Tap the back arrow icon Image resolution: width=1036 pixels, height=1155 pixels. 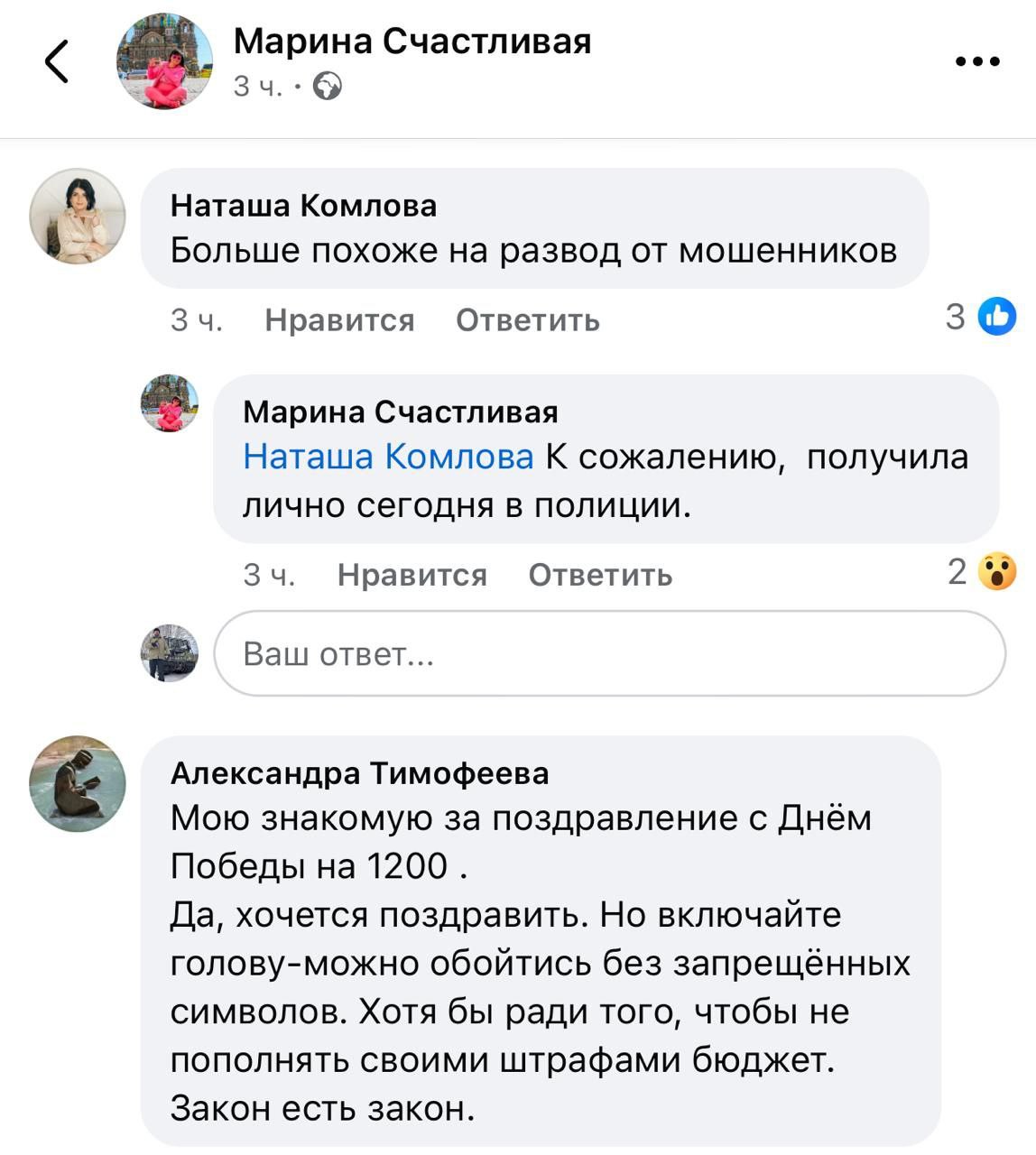pyautogui.click(x=56, y=62)
